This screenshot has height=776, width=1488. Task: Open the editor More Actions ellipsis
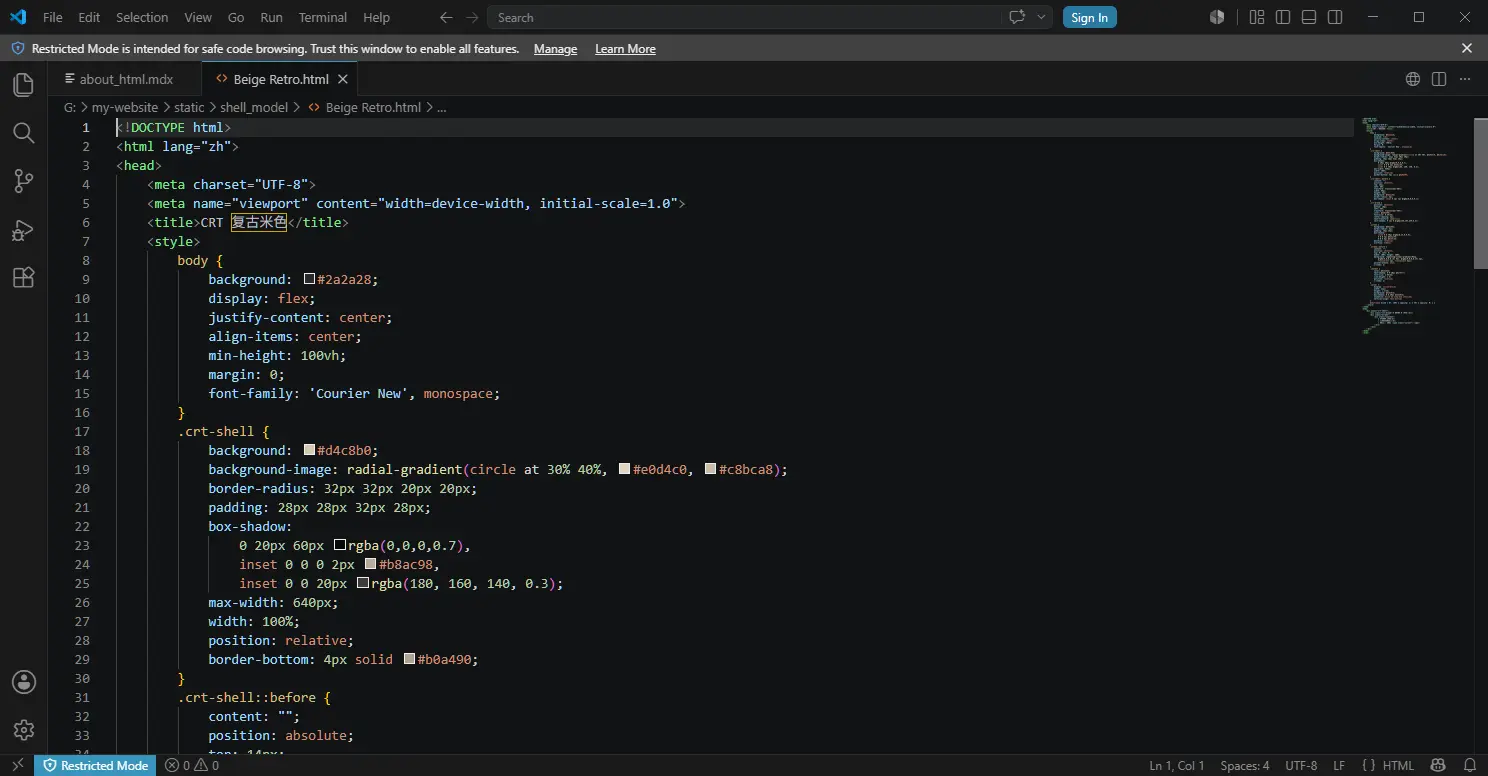pos(1465,79)
